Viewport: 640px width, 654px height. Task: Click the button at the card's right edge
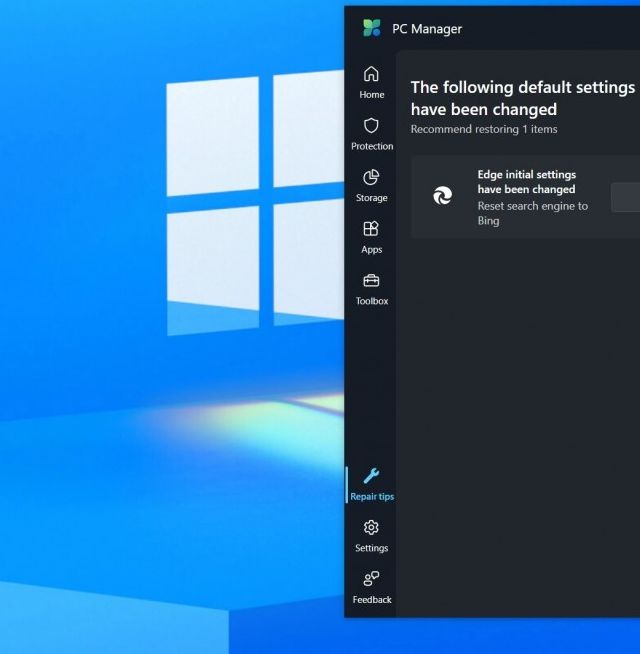point(625,197)
